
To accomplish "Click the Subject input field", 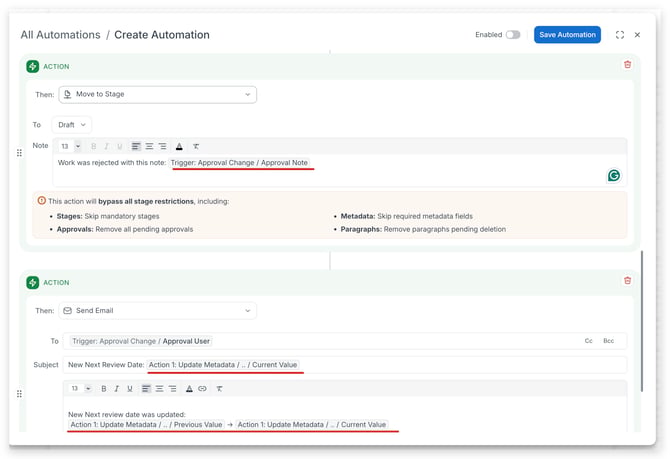I will [x=345, y=365].
